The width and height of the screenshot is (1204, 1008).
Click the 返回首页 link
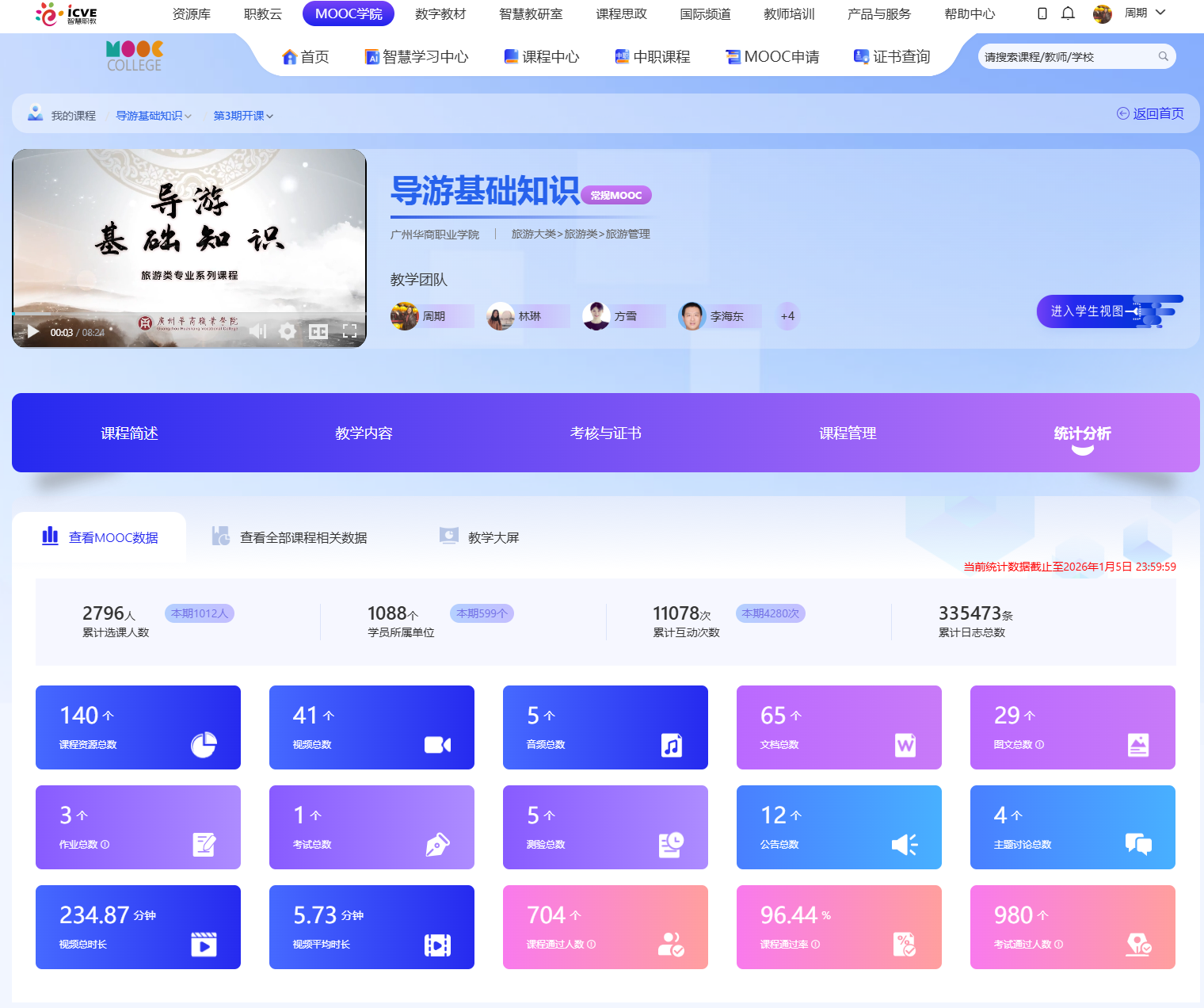point(1150,113)
